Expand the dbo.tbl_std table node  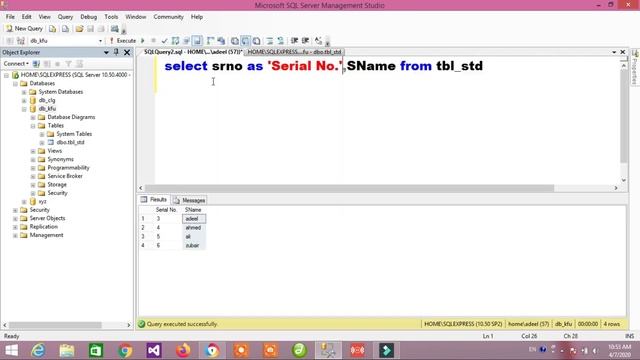click(x=42, y=143)
